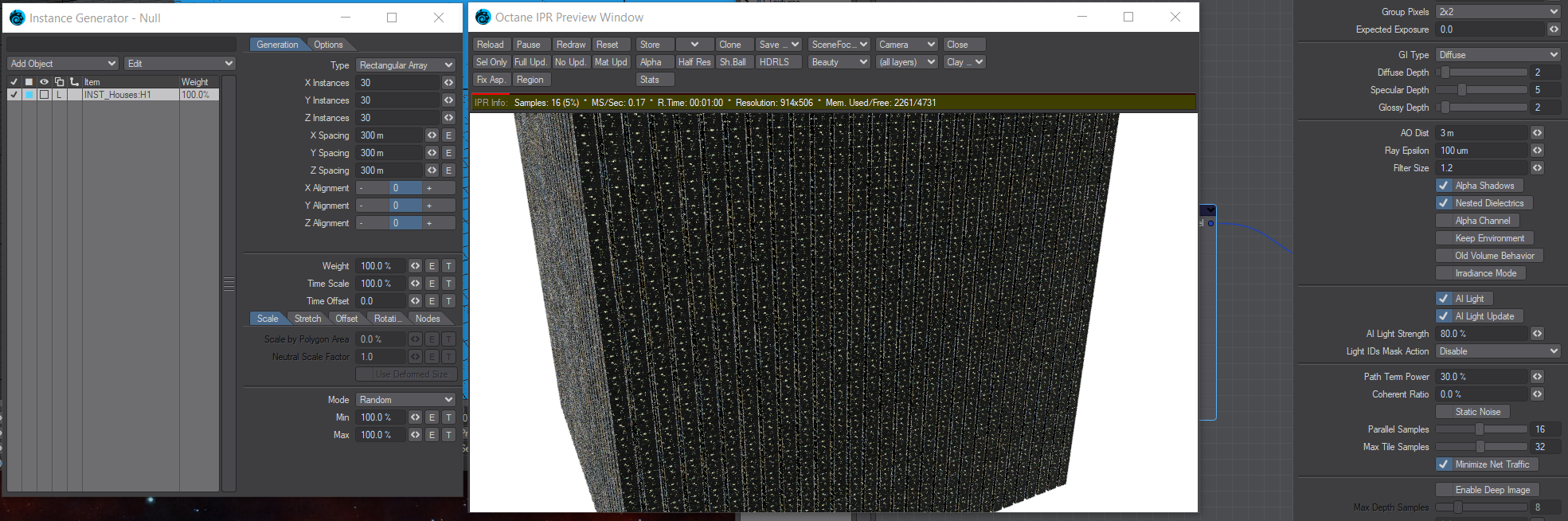The height and width of the screenshot is (521, 1568).
Task: Click the Reload button in IPR window
Action: coord(491,45)
